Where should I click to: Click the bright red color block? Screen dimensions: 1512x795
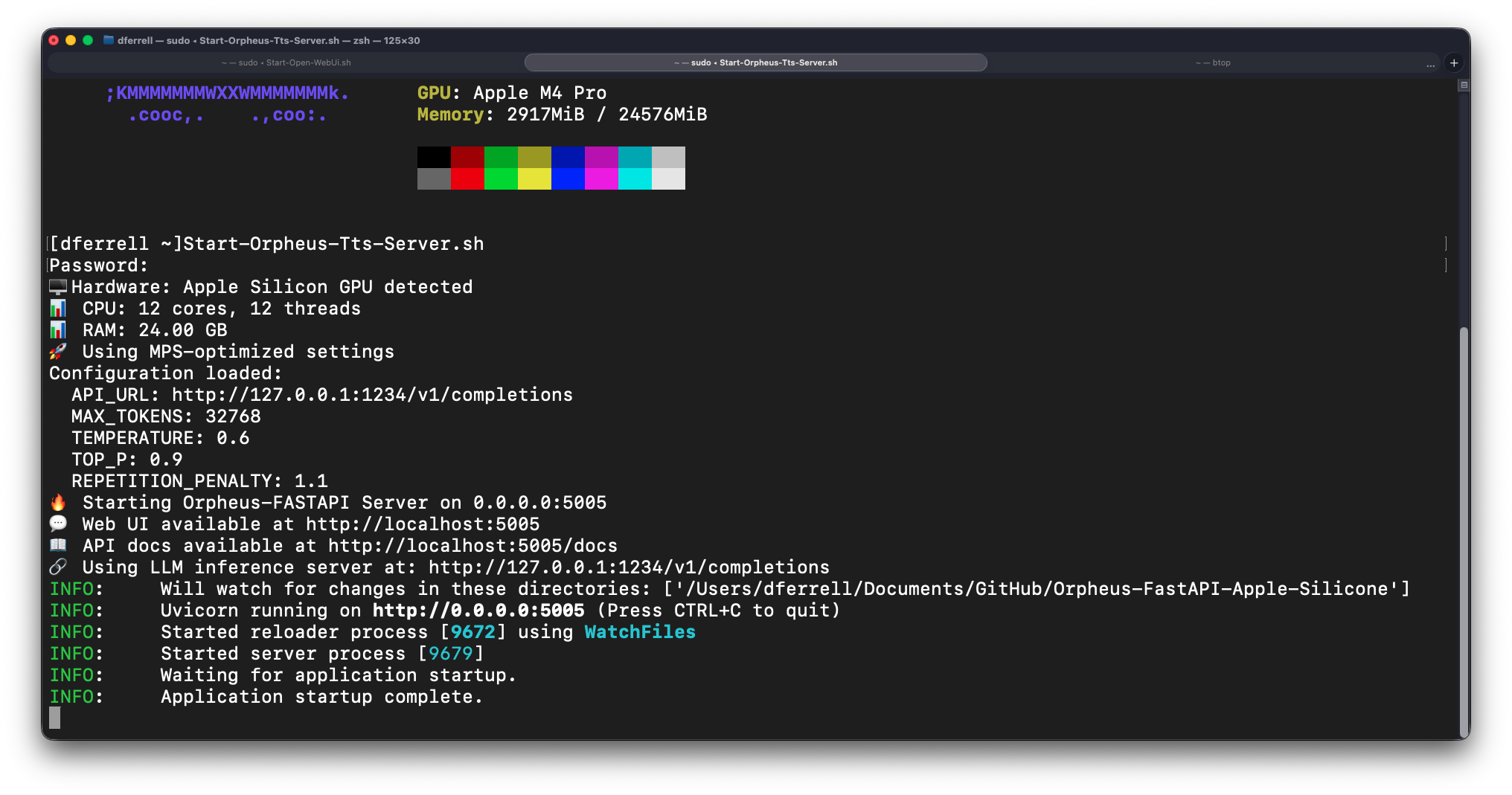(x=467, y=179)
